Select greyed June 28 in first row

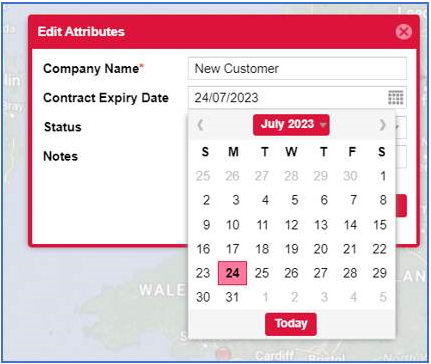pos(291,176)
